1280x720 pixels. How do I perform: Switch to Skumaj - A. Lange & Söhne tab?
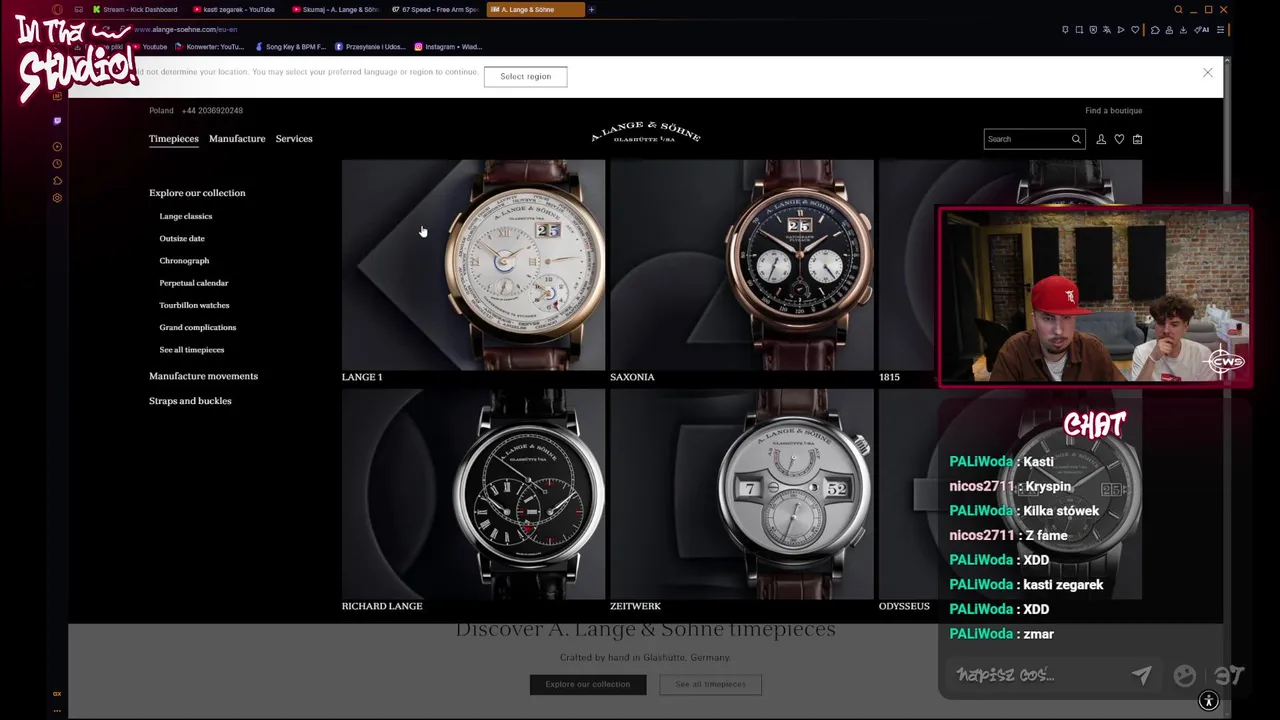point(336,10)
